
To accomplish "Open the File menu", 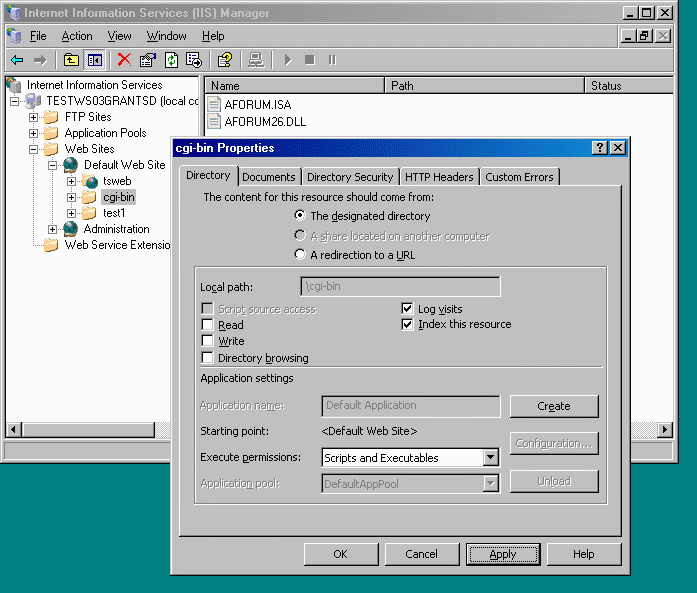I will click(38, 36).
